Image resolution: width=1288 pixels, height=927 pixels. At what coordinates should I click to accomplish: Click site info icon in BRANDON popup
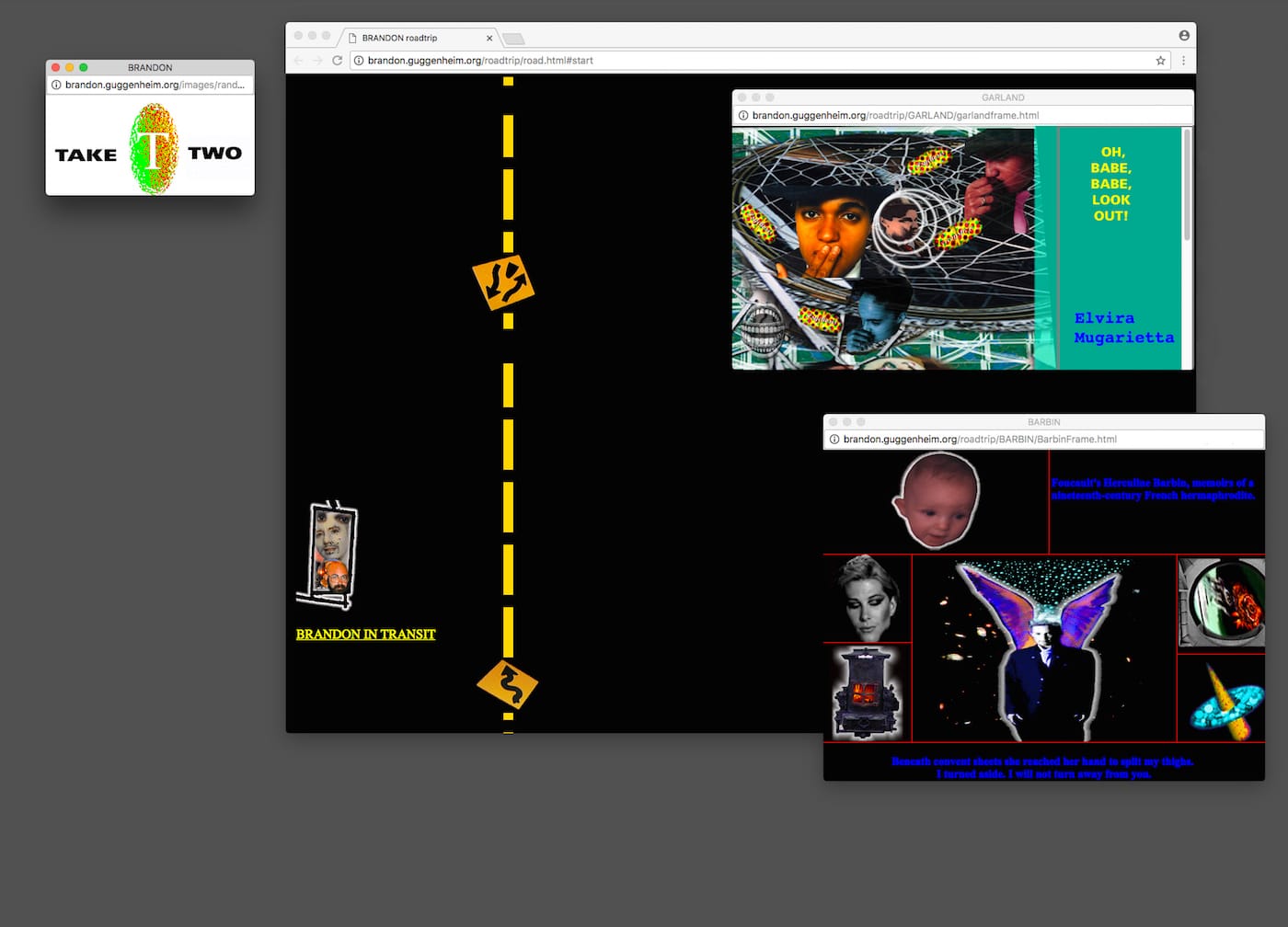click(56, 85)
